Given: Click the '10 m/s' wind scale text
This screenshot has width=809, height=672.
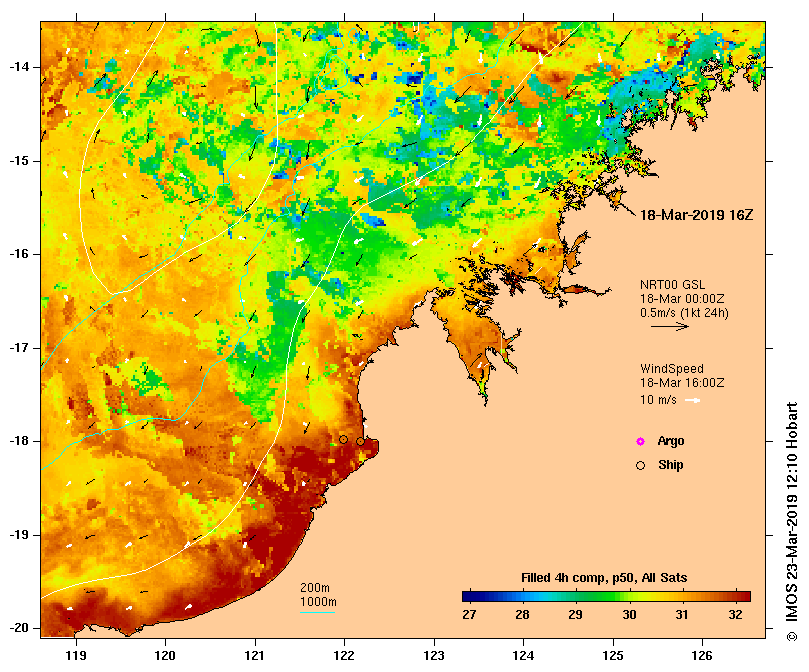Looking at the screenshot, I should pyautogui.click(x=658, y=400).
